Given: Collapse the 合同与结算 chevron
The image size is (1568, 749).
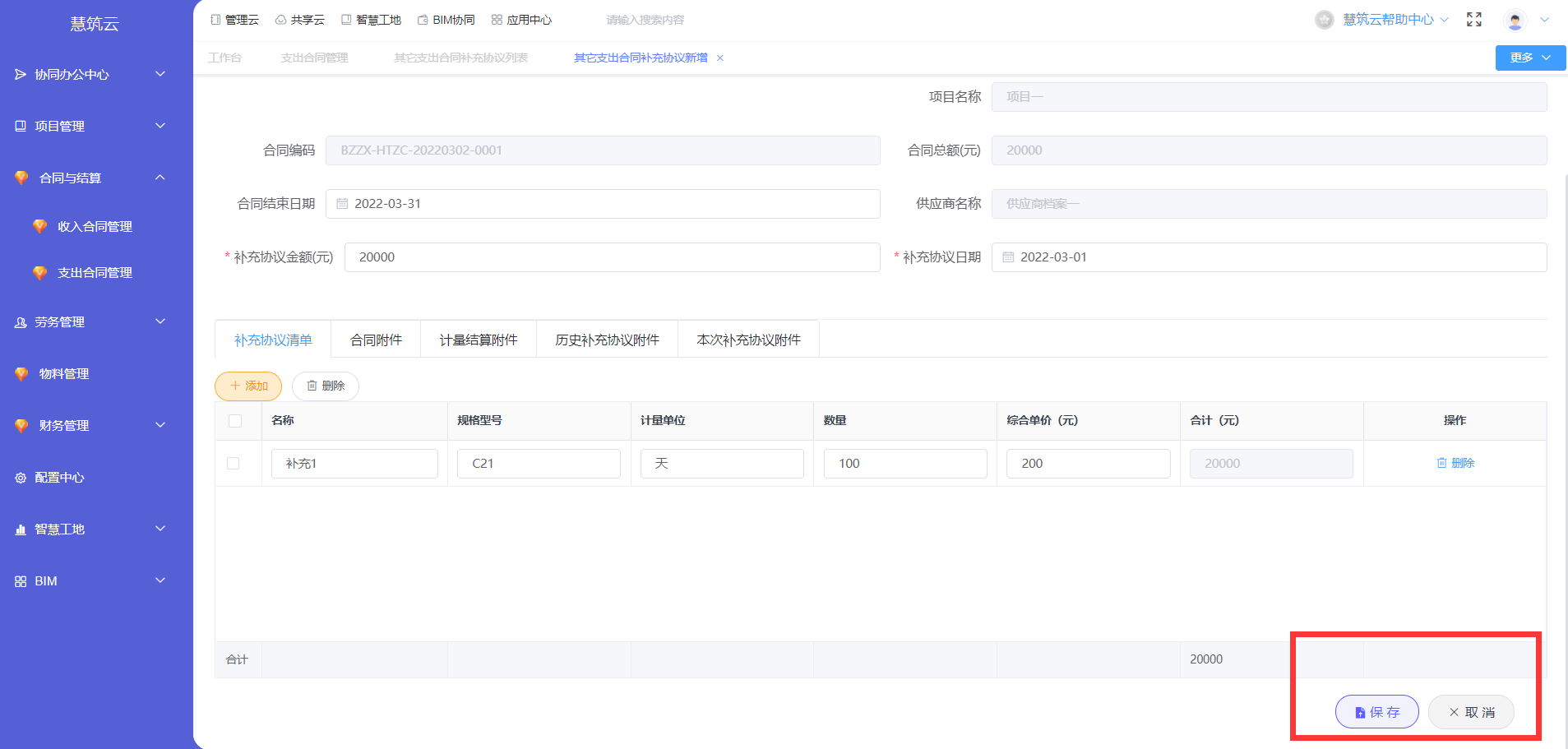Looking at the screenshot, I should 160,178.
